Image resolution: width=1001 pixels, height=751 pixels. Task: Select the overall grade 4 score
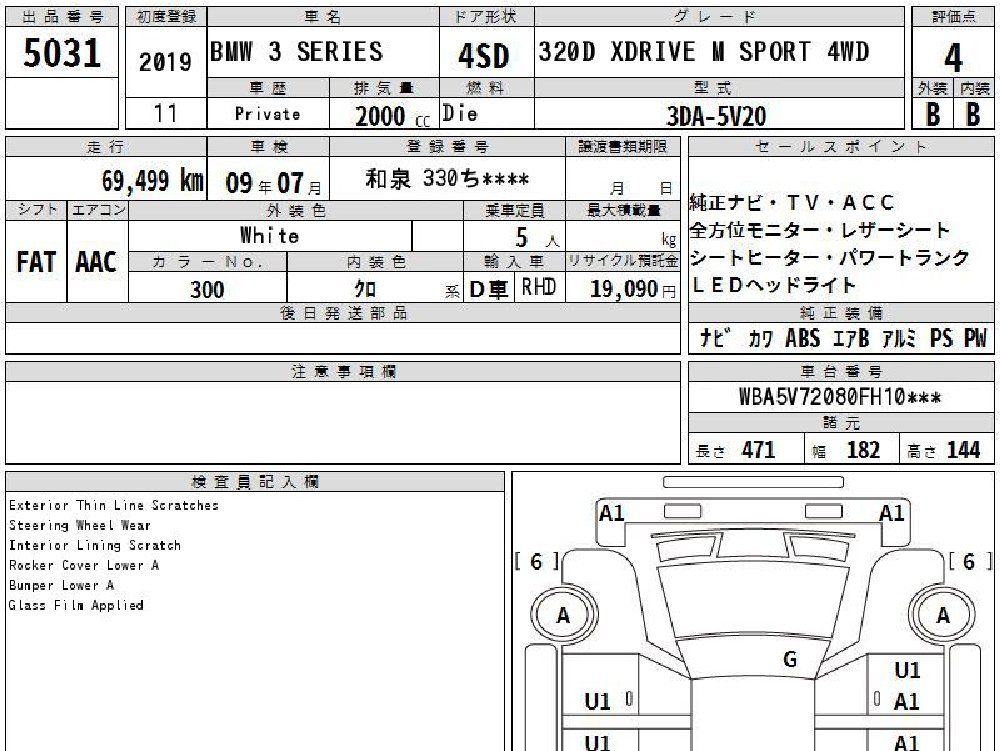coord(953,57)
